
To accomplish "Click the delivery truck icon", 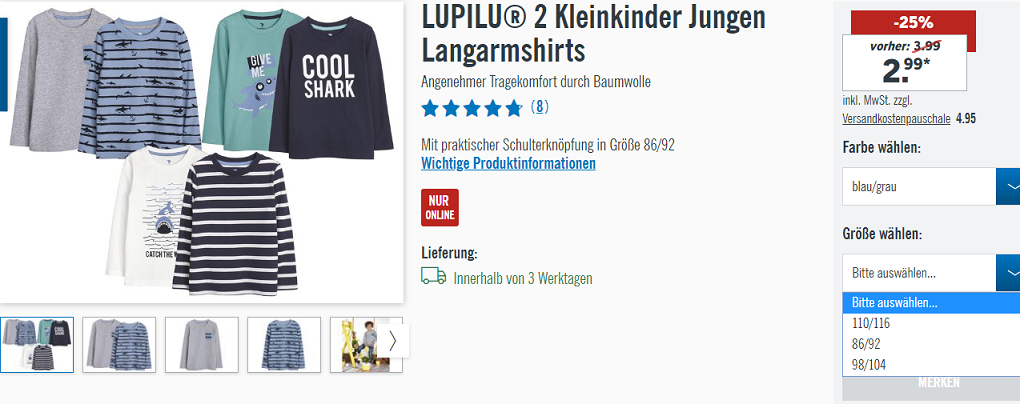I will pos(433,276).
